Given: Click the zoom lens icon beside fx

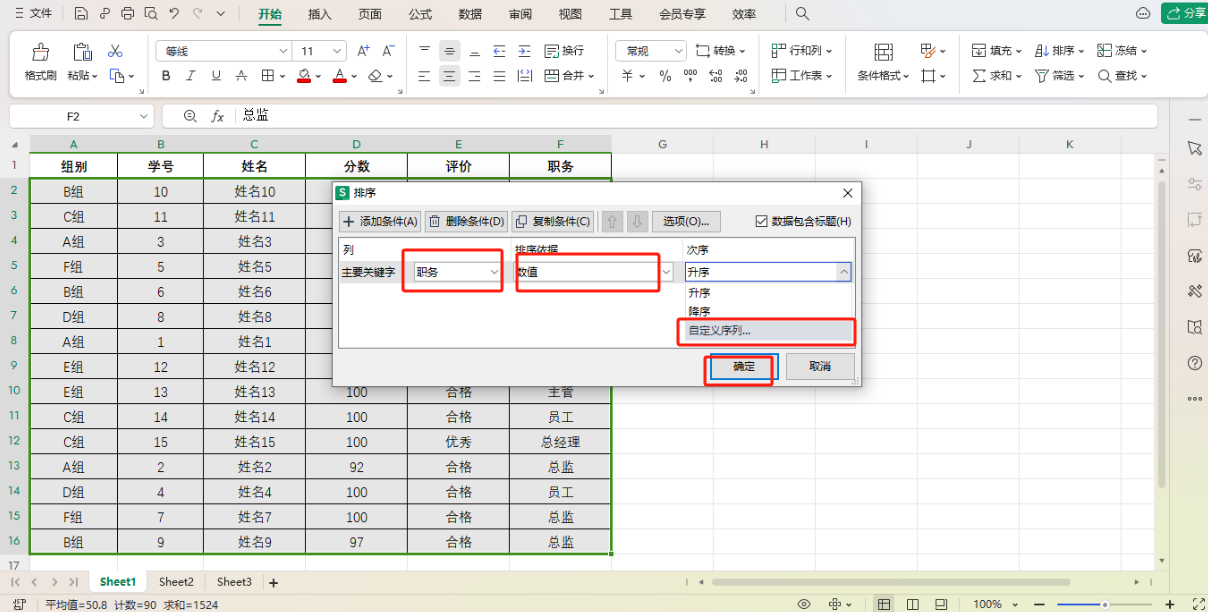Looking at the screenshot, I should [190, 116].
